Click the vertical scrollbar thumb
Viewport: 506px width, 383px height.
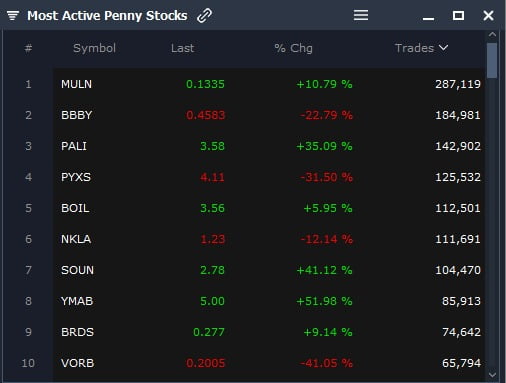(x=492, y=60)
